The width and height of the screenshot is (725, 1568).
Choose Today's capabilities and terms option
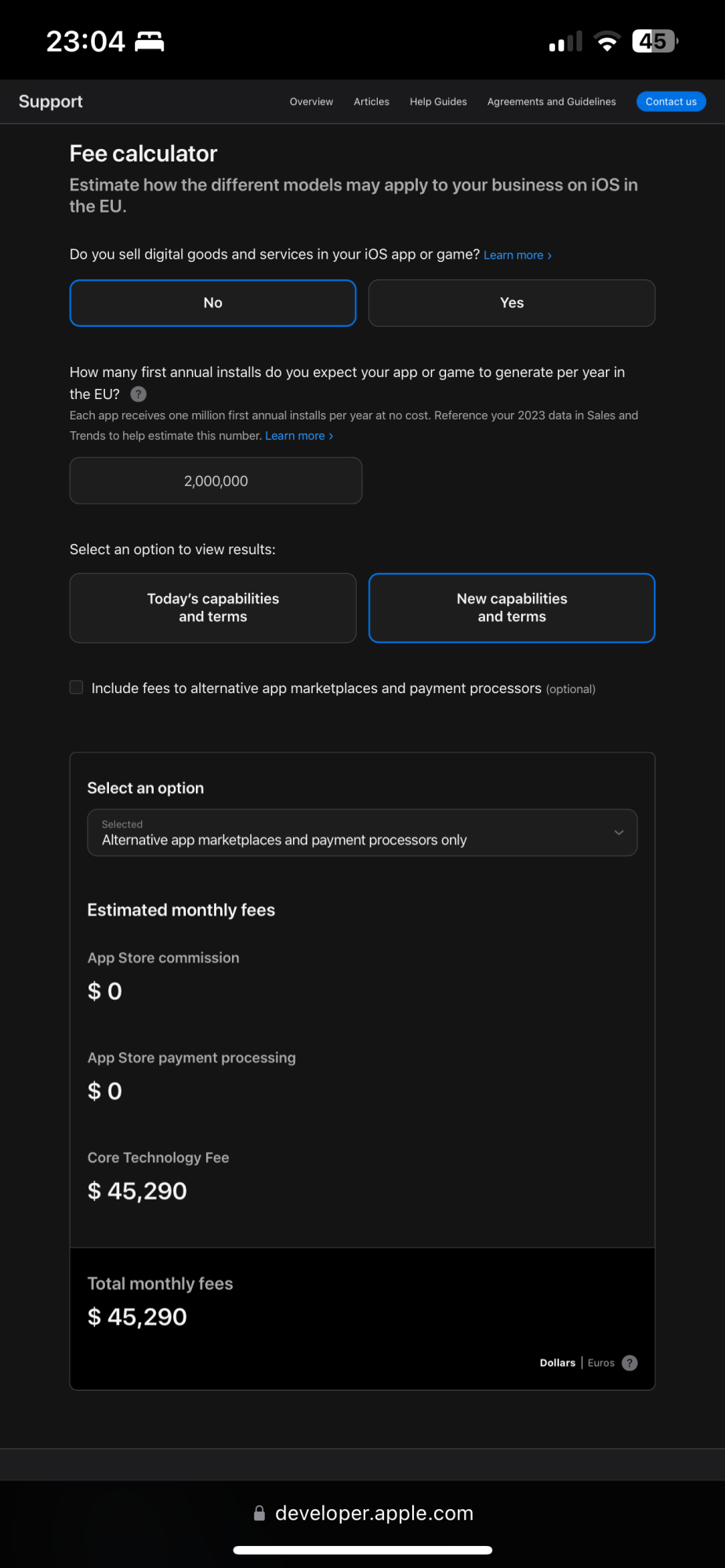coord(213,608)
